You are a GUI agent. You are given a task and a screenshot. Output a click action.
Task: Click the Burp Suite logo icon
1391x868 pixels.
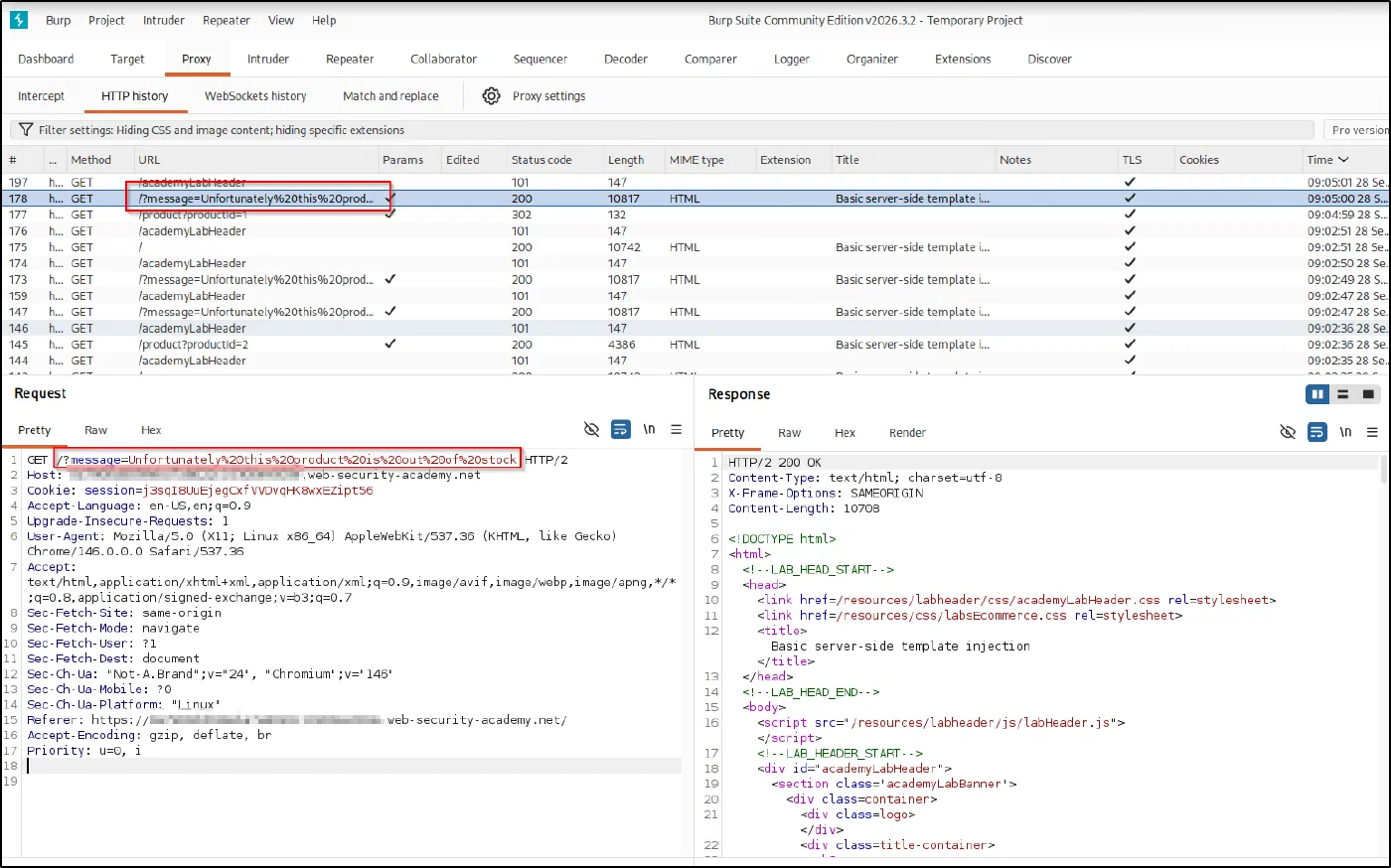coord(18,20)
